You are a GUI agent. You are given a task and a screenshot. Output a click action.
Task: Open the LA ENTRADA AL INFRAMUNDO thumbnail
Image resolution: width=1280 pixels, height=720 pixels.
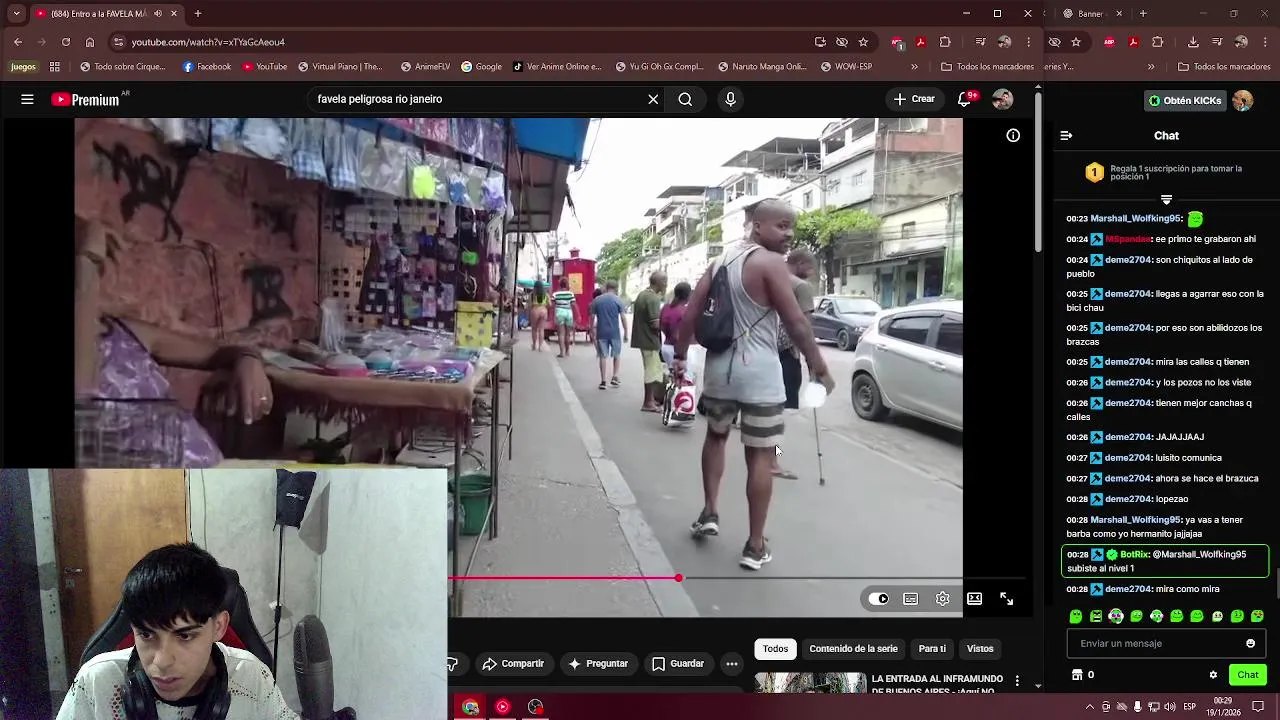(810, 683)
